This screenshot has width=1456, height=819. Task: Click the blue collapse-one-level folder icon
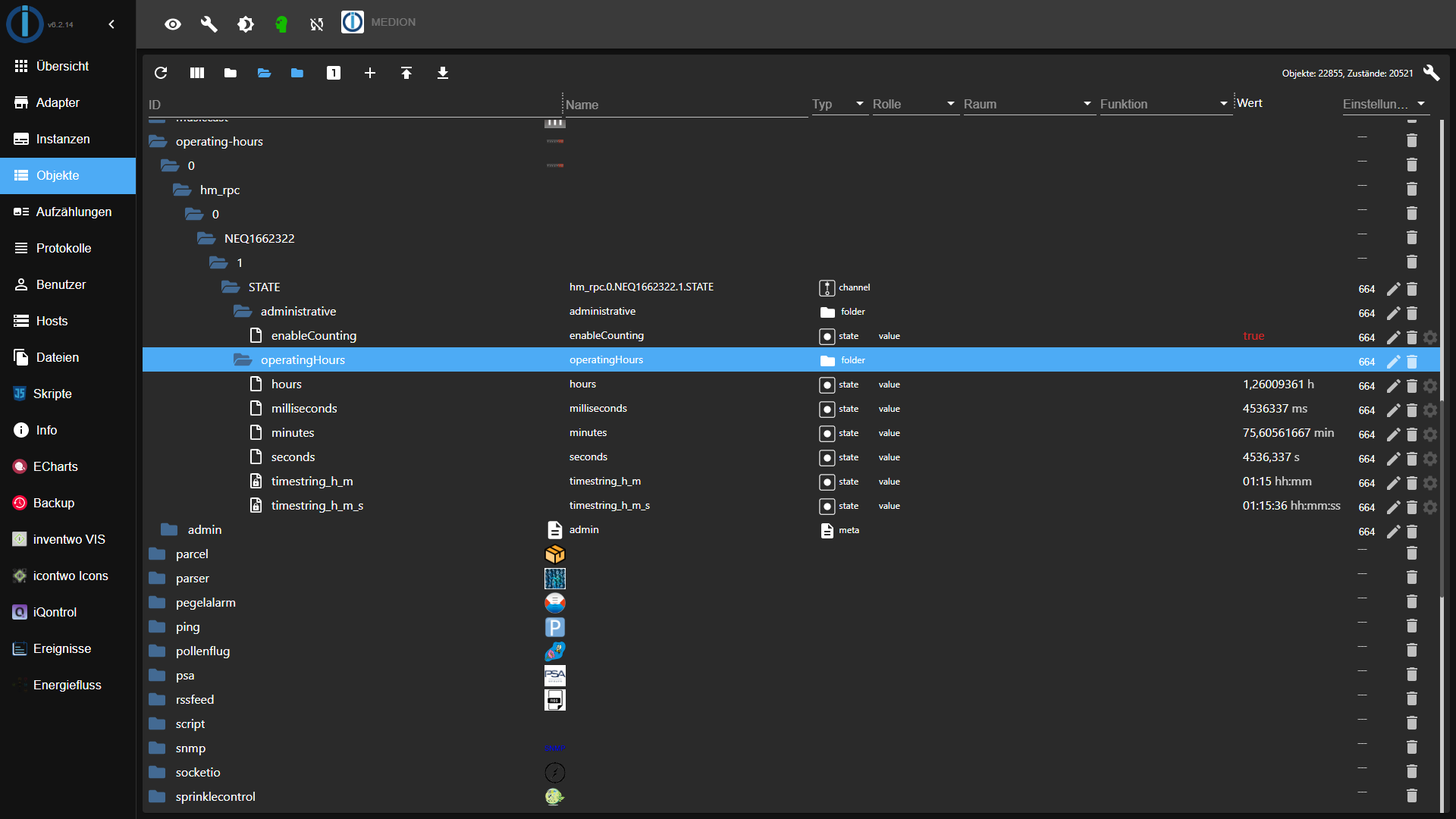coord(297,73)
